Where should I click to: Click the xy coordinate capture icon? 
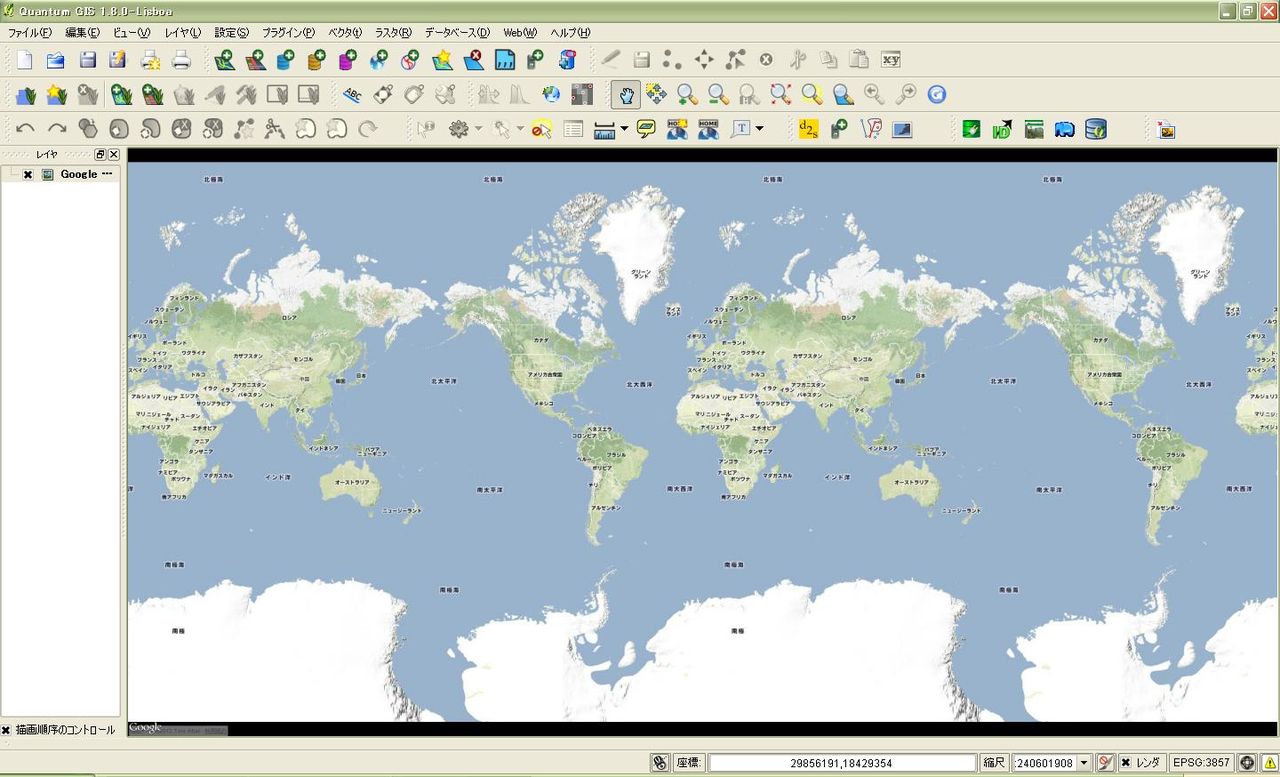click(891, 60)
